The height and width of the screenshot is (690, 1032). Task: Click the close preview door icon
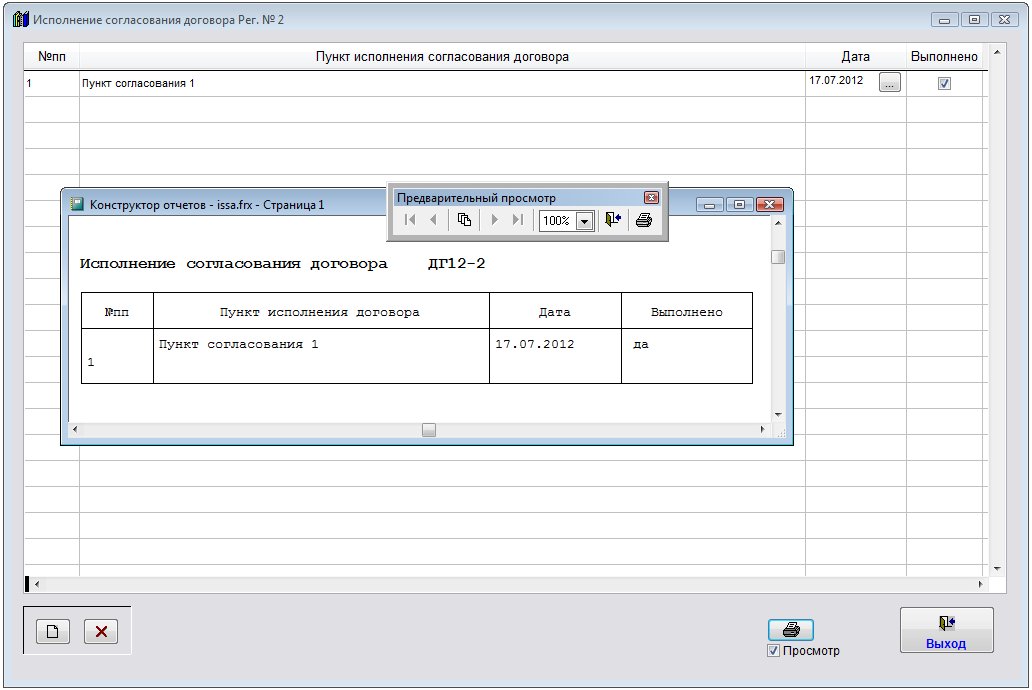click(613, 220)
